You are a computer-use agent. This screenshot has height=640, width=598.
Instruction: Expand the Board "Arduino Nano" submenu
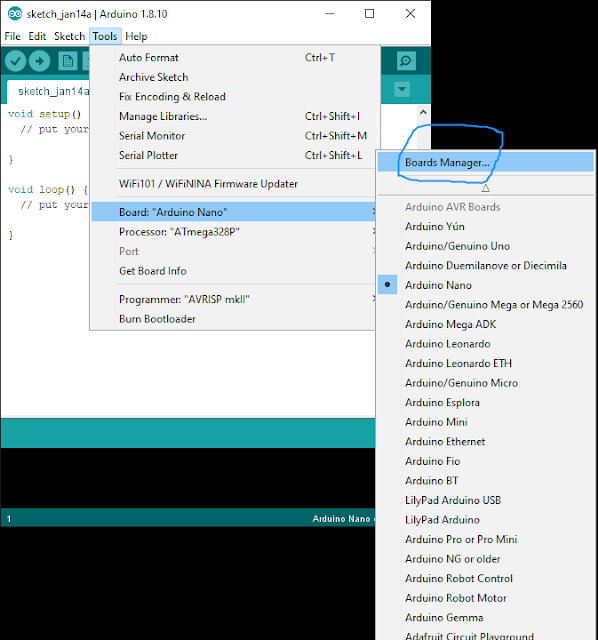tap(233, 212)
